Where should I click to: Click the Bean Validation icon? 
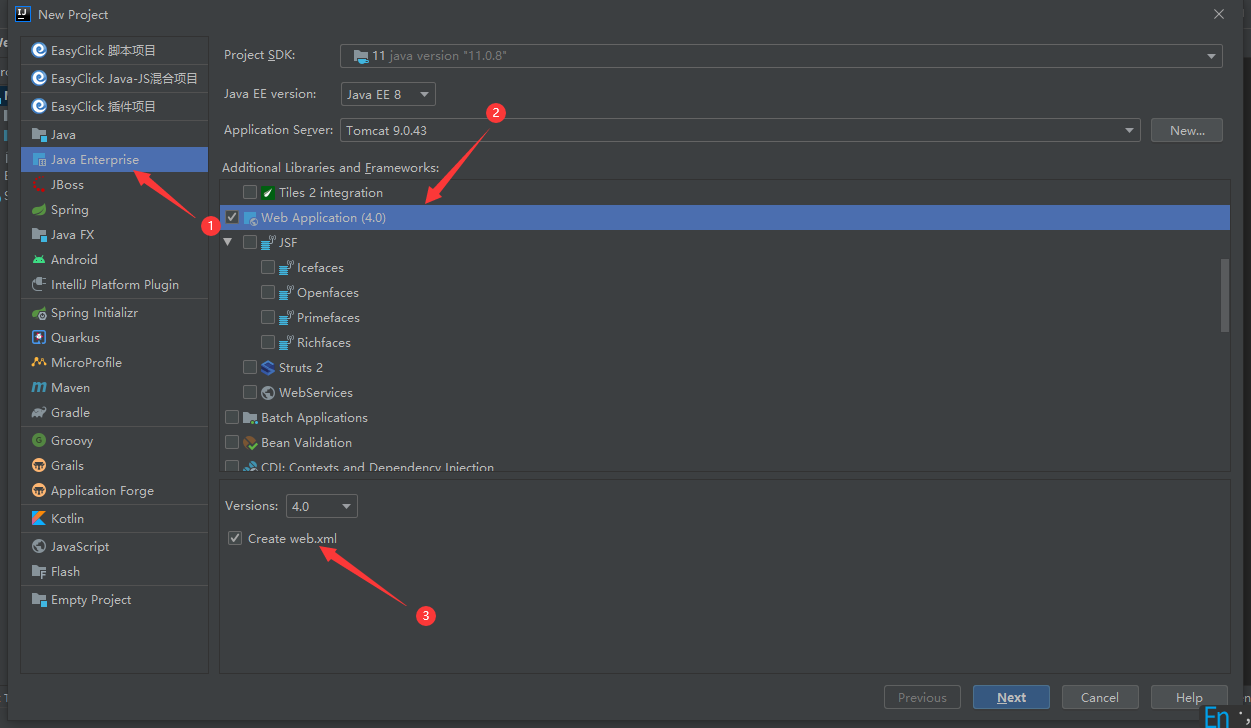click(250, 443)
